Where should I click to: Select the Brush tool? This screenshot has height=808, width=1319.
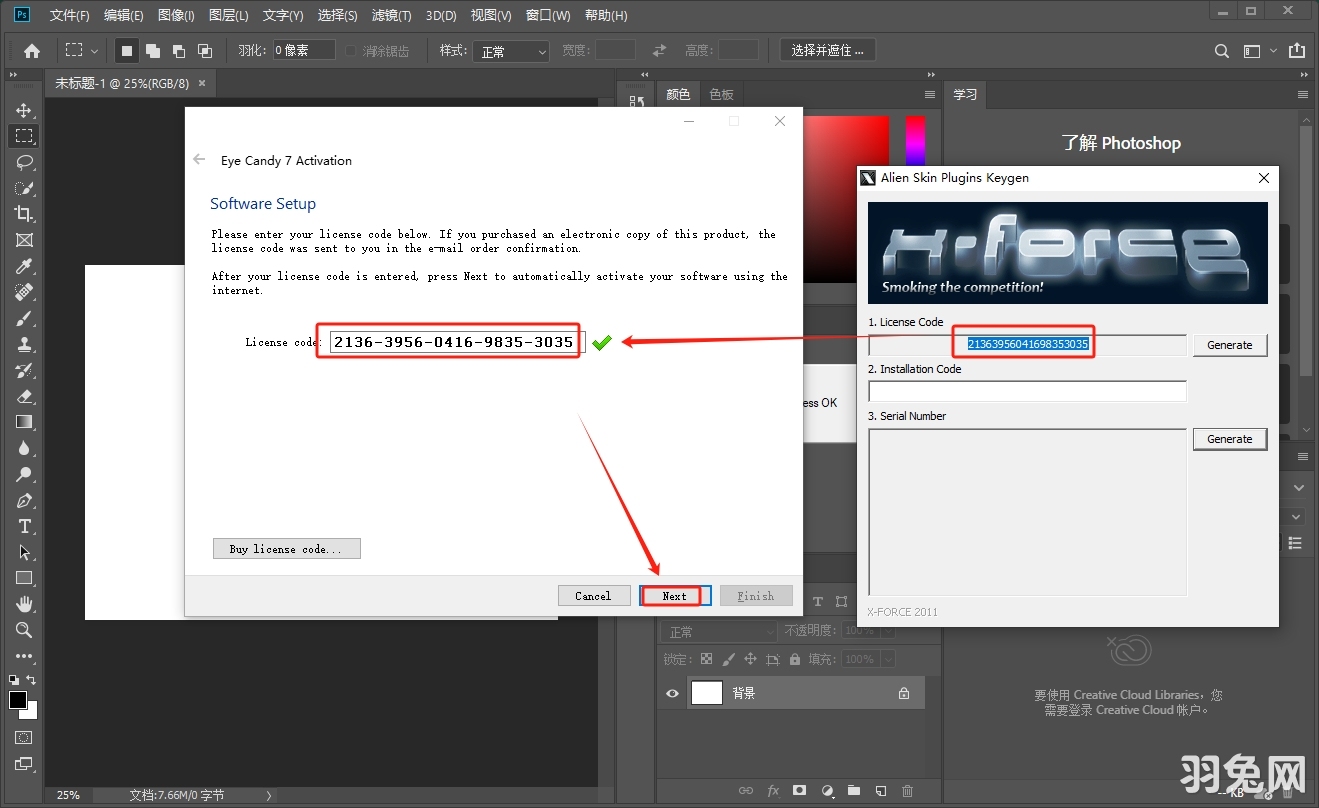[24, 318]
